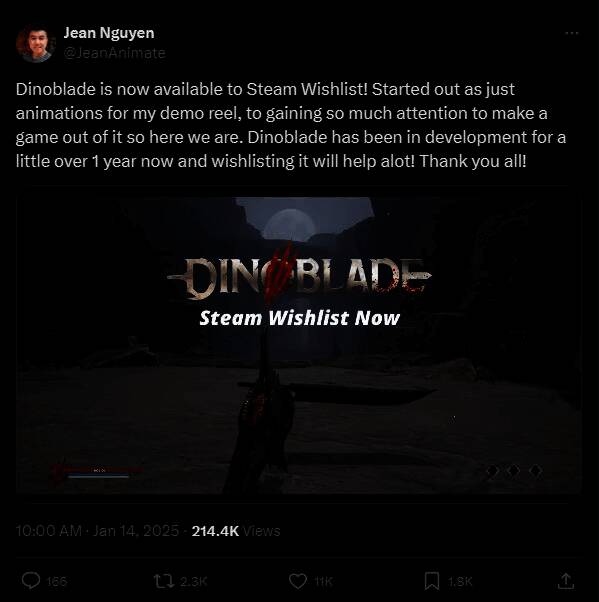Open the three-dot more options menu
The width and height of the screenshot is (599, 602).
point(571,33)
